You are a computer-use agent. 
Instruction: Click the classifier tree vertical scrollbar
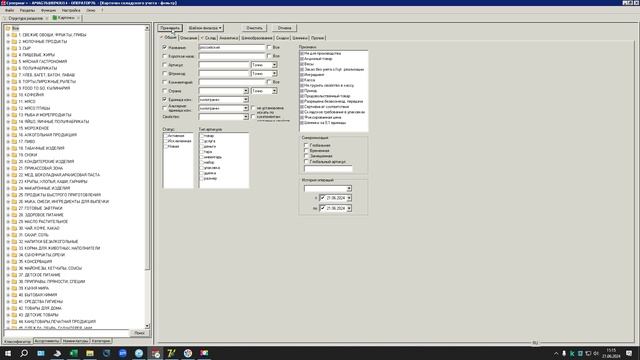pyautogui.click(x=147, y=177)
